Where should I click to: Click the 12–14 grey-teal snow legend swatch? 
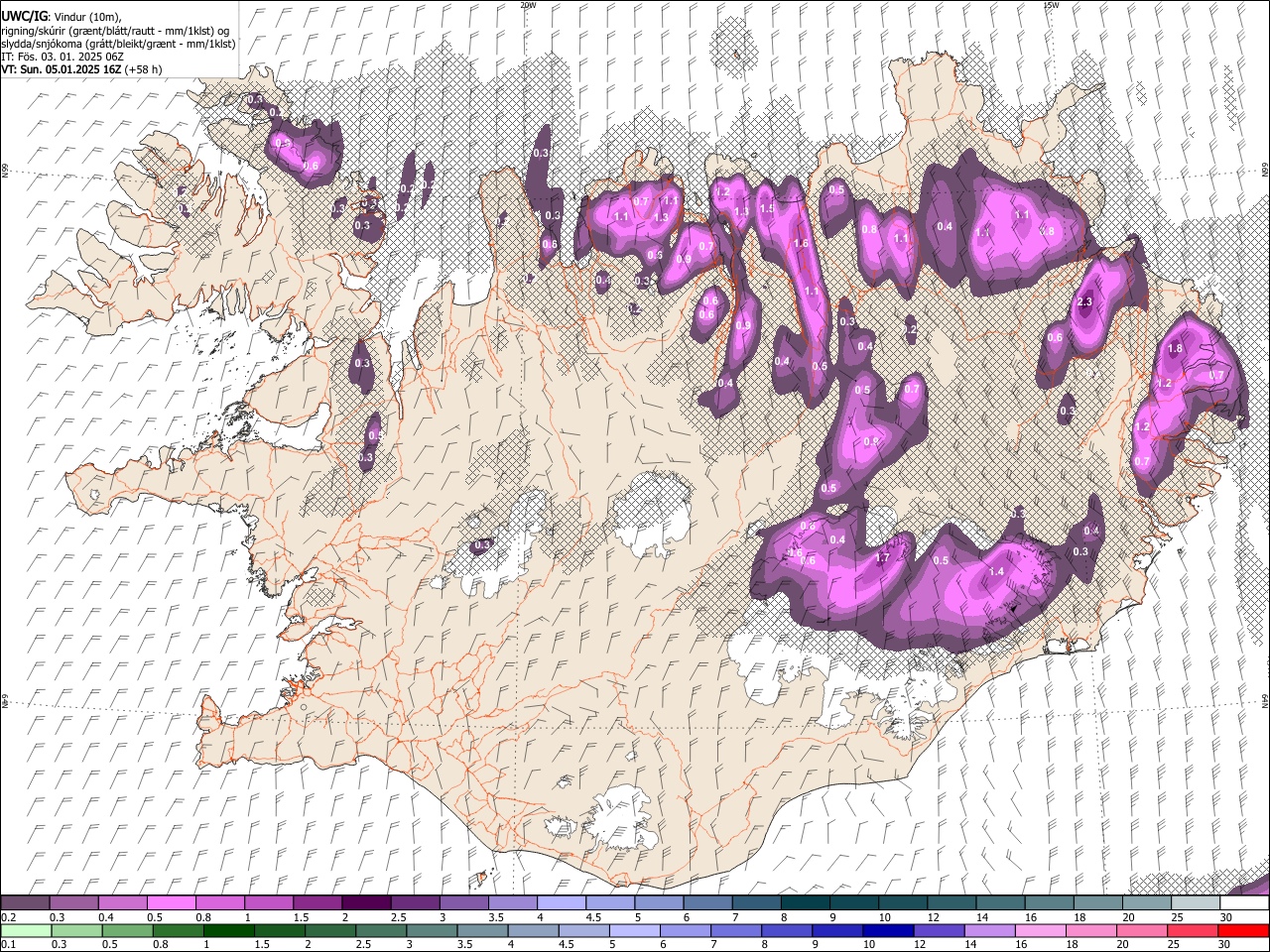(x=952, y=903)
